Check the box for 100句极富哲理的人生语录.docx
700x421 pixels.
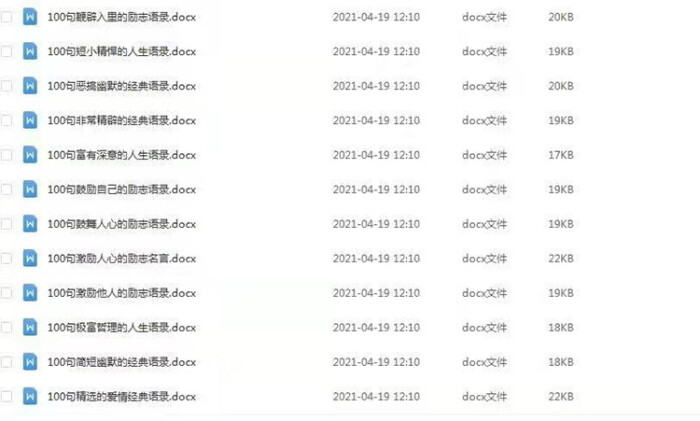click(6, 327)
